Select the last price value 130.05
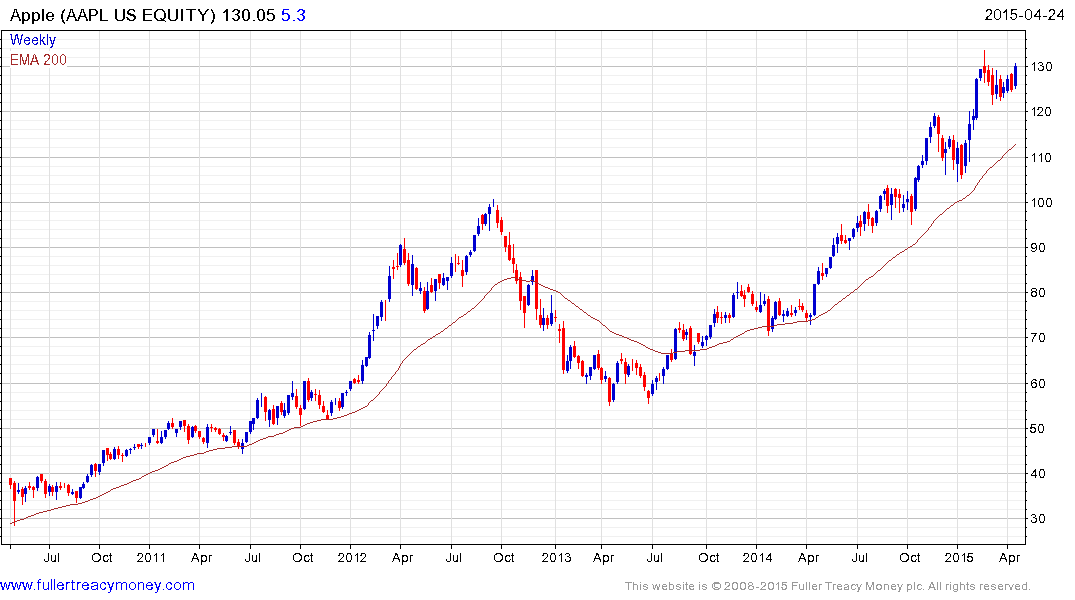 click(x=248, y=15)
